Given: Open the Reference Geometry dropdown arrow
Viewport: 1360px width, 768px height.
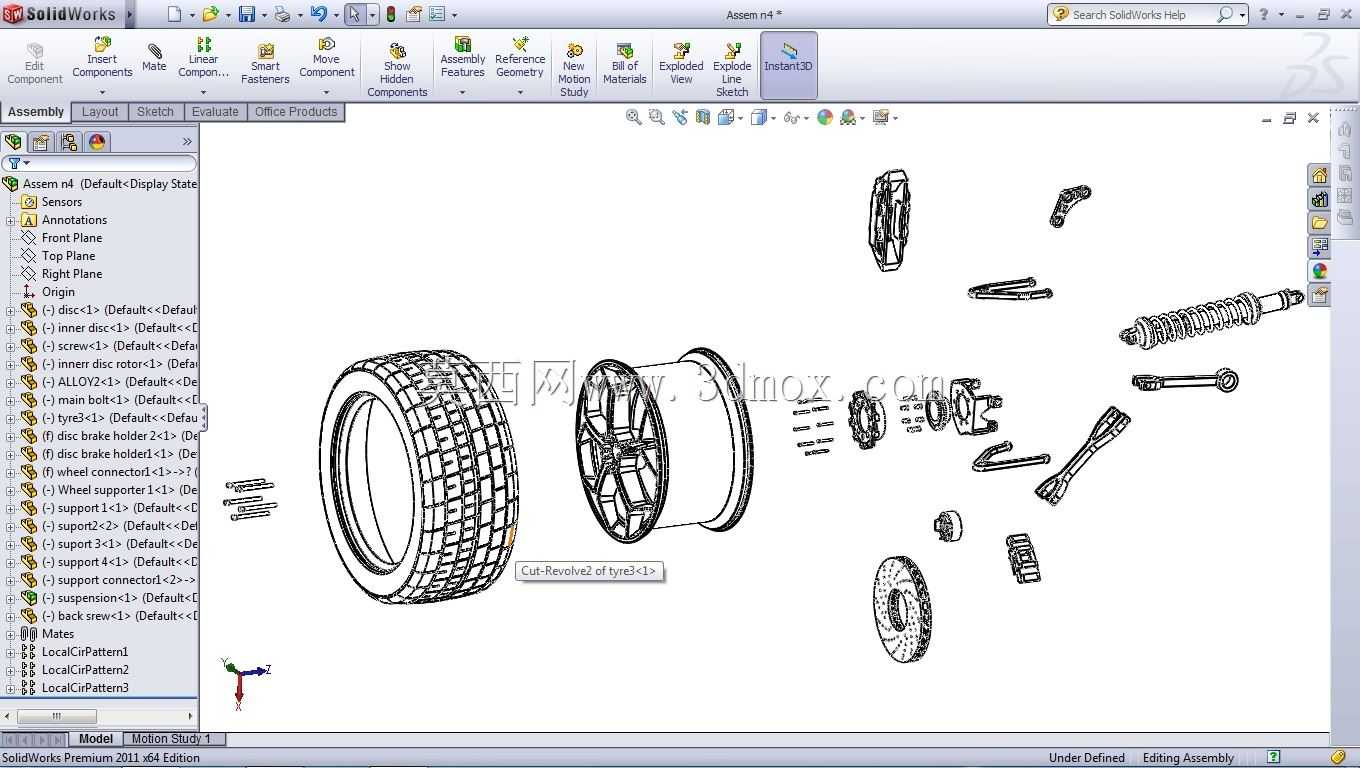Looking at the screenshot, I should (x=520, y=93).
